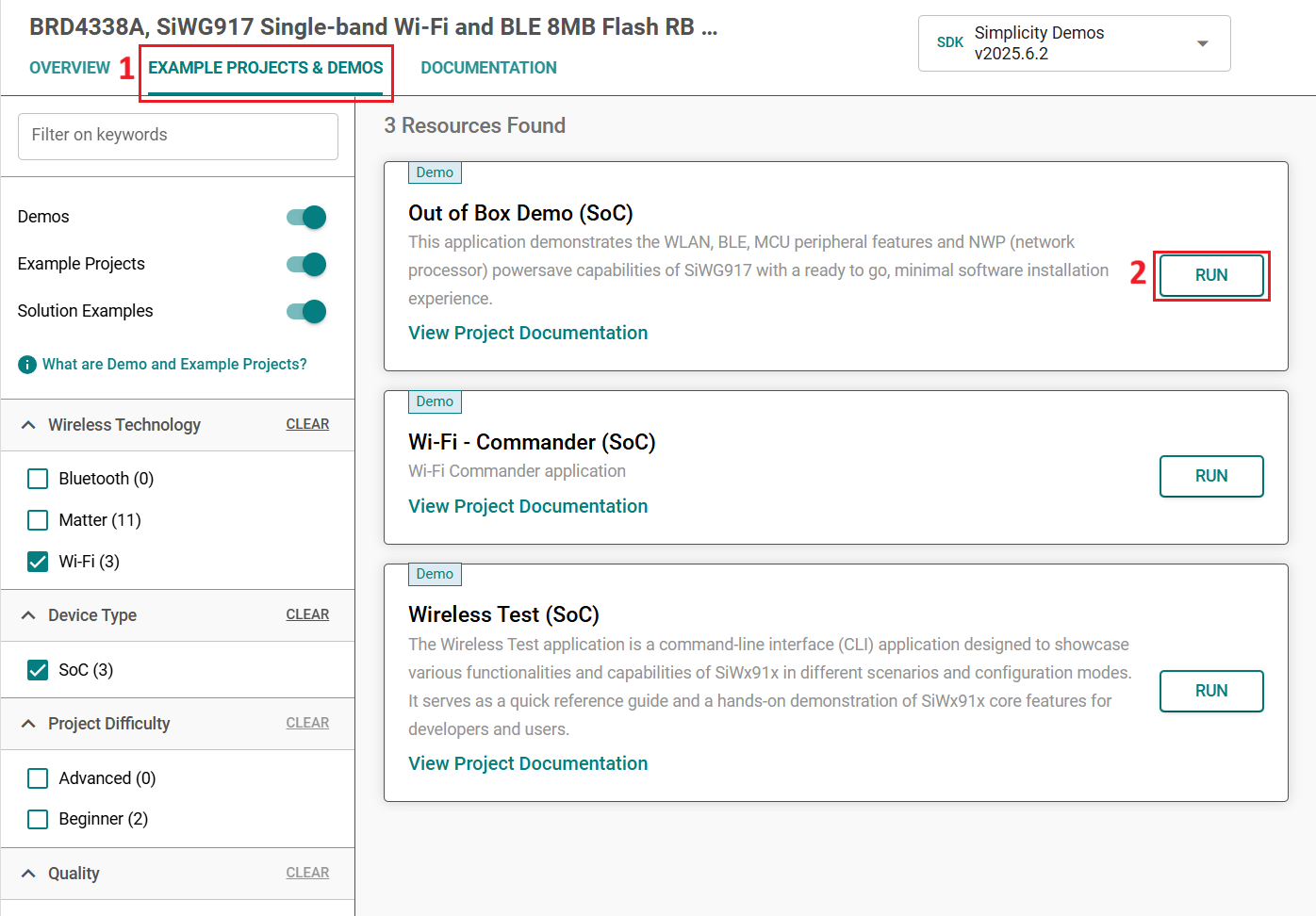Collapse the Project Difficulty chevron
This screenshot has width=1316, height=916.
[x=28, y=724]
